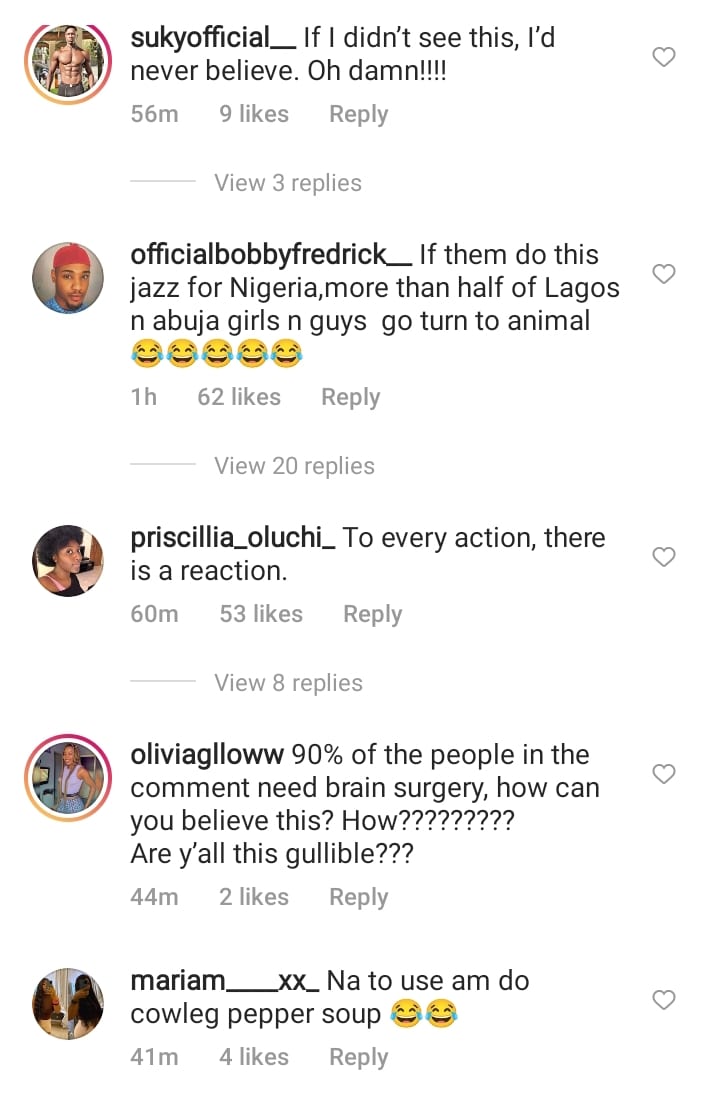Show View 8 replies thread
720x1095 pixels.
coord(288,683)
